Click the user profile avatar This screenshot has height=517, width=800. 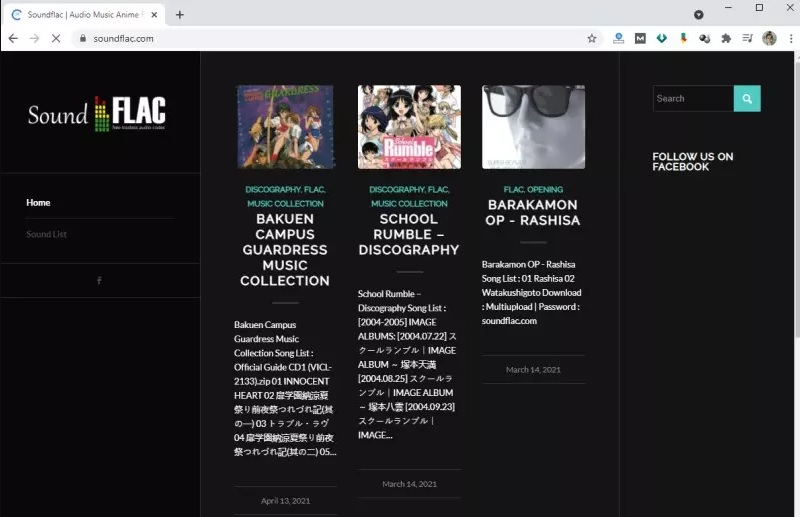(769, 38)
